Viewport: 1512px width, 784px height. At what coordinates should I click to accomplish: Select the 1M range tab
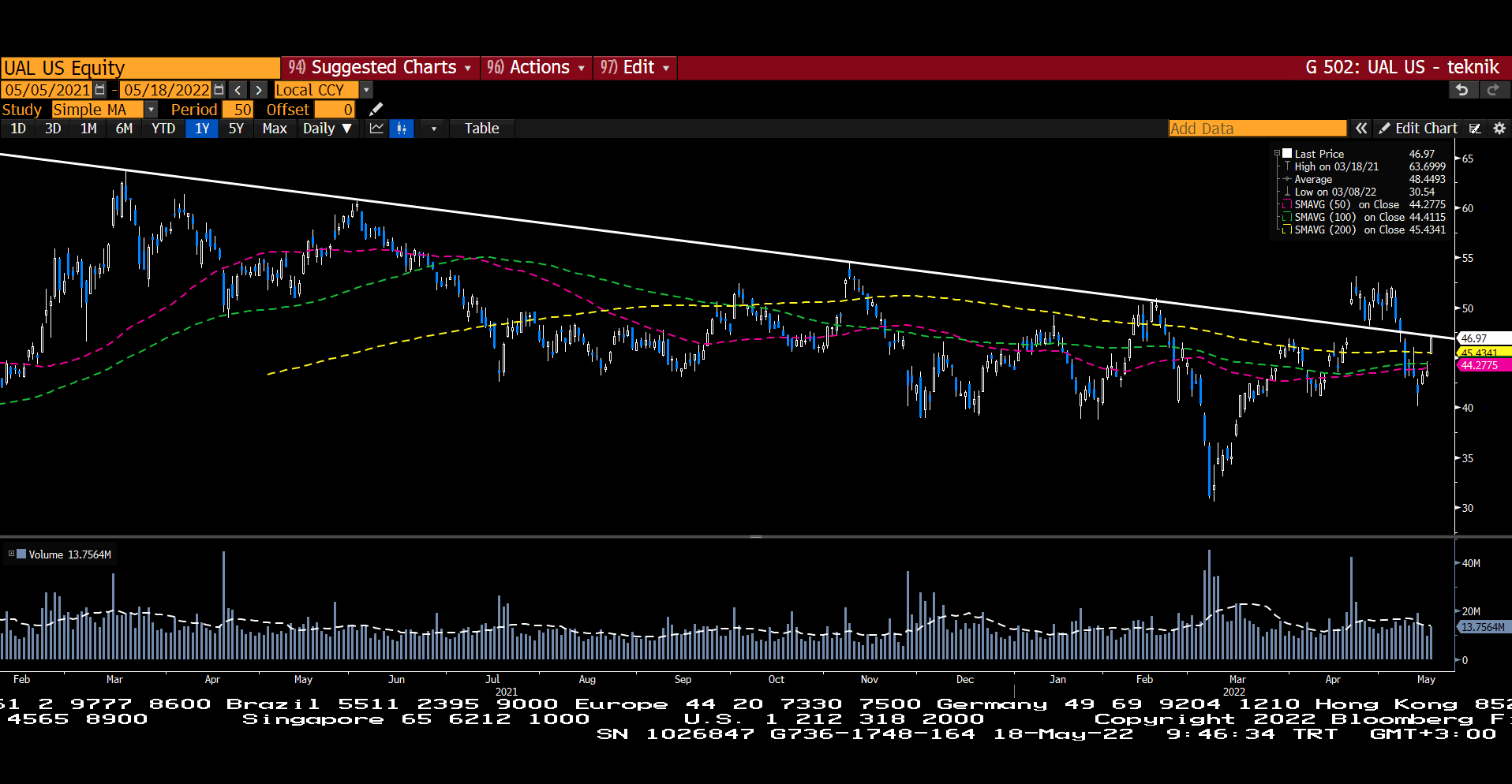(88, 128)
